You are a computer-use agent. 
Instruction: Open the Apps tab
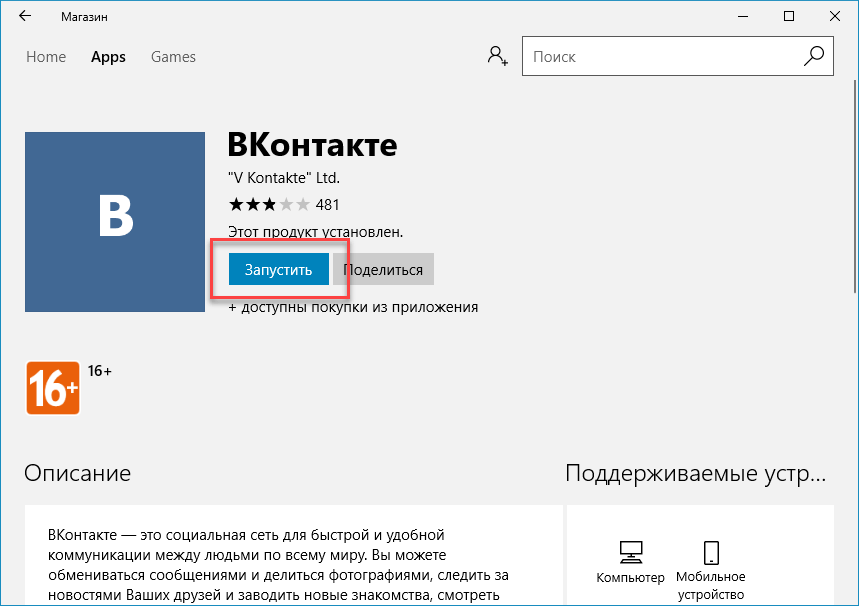[x=108, y=57]
